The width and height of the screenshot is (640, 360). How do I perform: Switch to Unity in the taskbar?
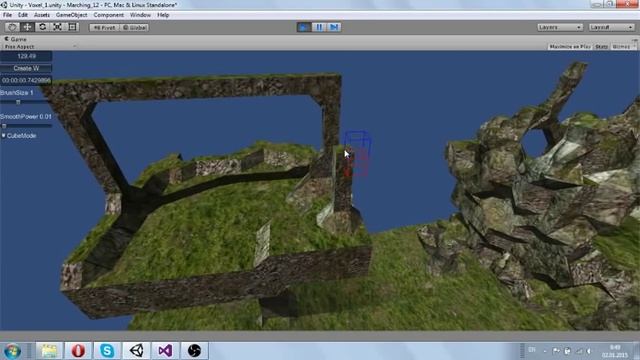click(136, 351)
